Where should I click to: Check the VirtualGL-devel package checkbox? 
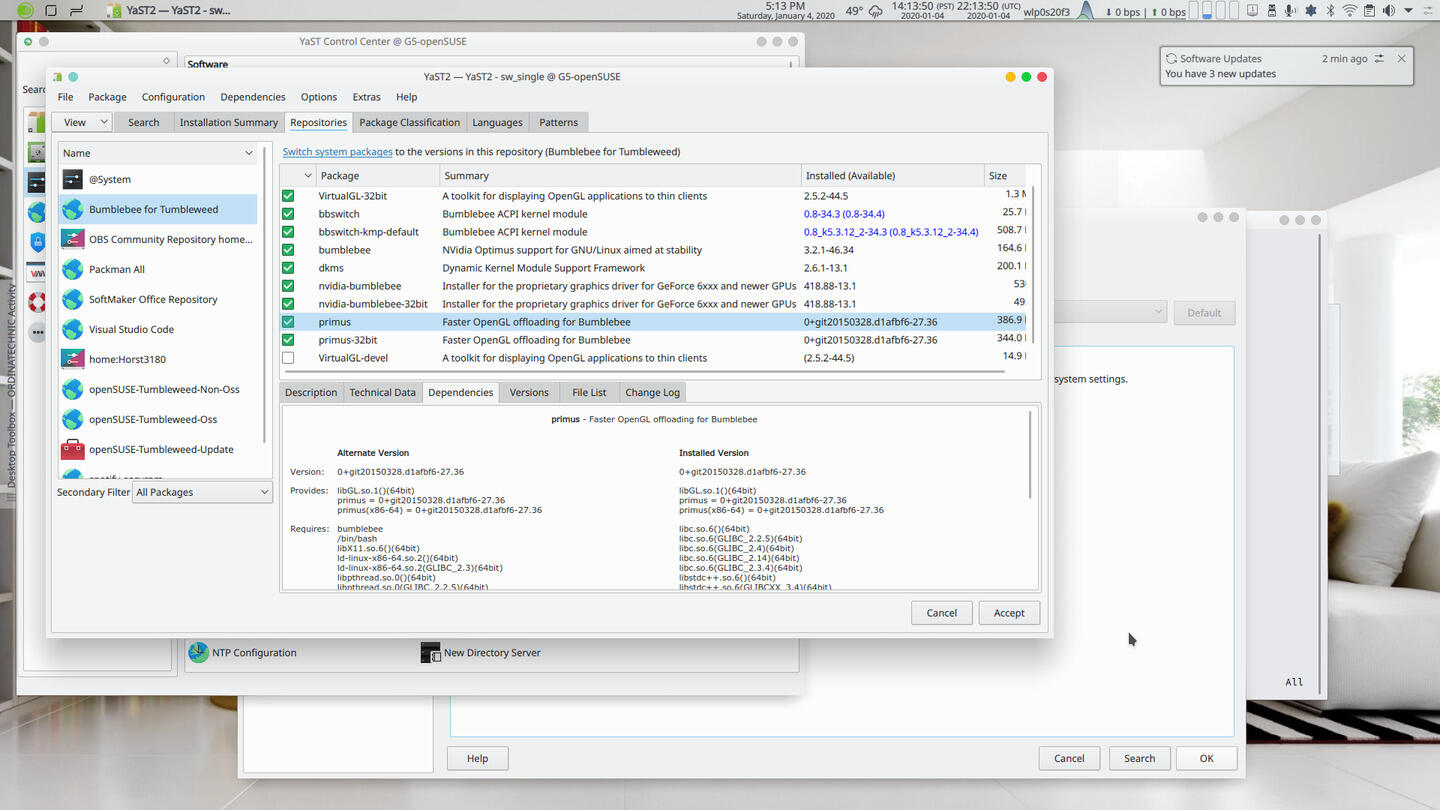tap(288, 358)
